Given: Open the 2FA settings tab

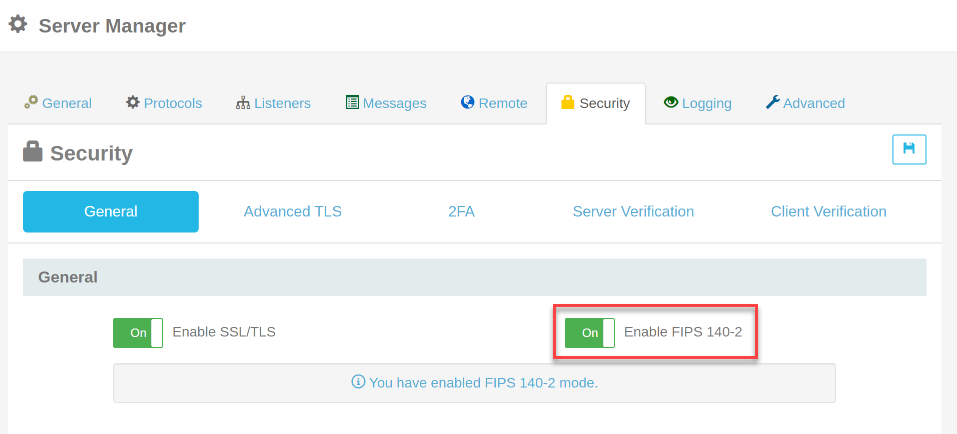Looking at the screenshot, I should 461,211.
